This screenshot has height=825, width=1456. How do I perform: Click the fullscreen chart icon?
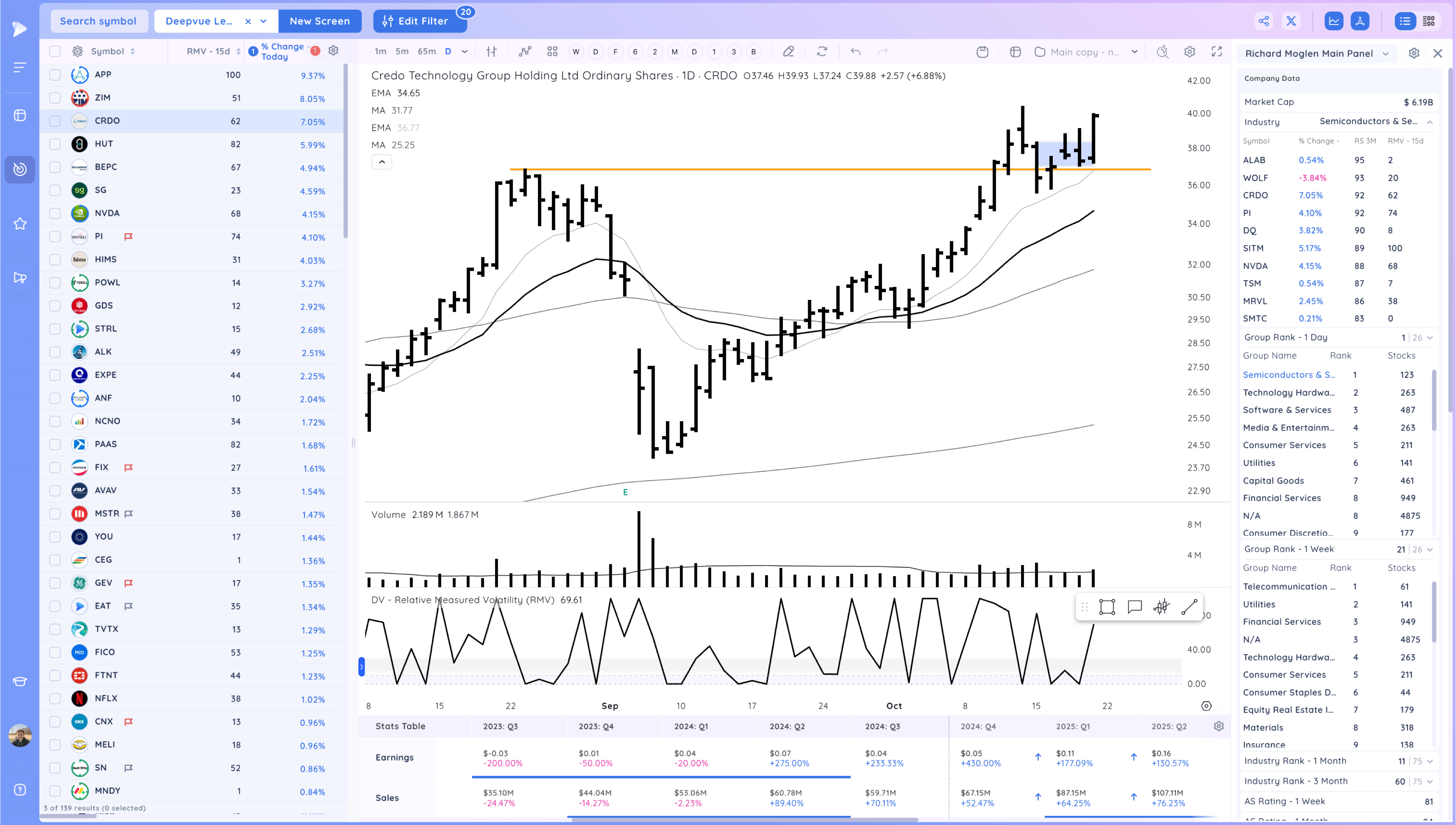tap(1216, 52)
